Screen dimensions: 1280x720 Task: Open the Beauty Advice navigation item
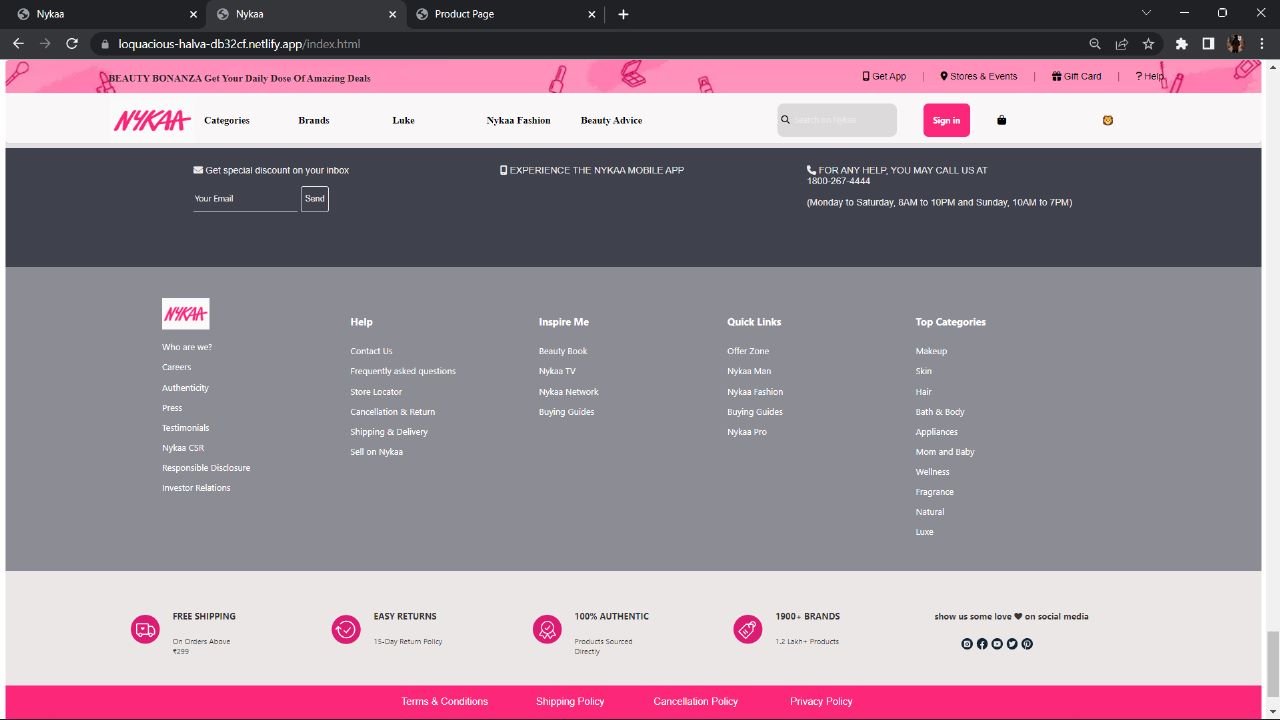[612, 120]
